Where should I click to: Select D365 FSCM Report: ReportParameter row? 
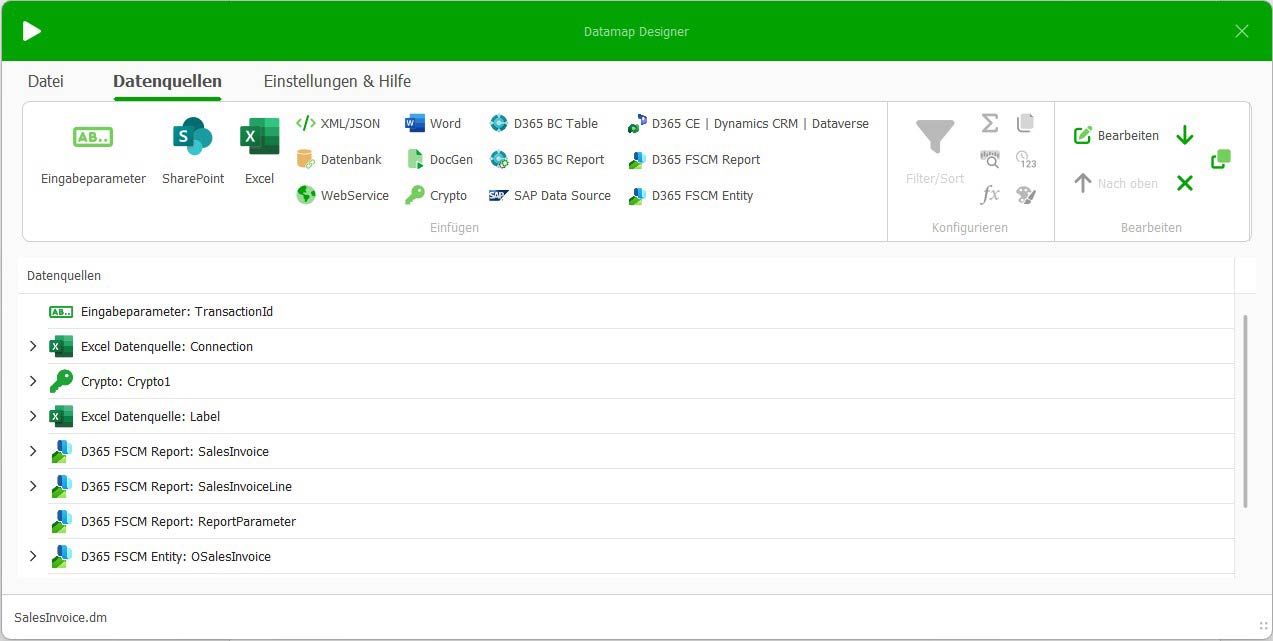pyautogui.click(x=188, y=522)
